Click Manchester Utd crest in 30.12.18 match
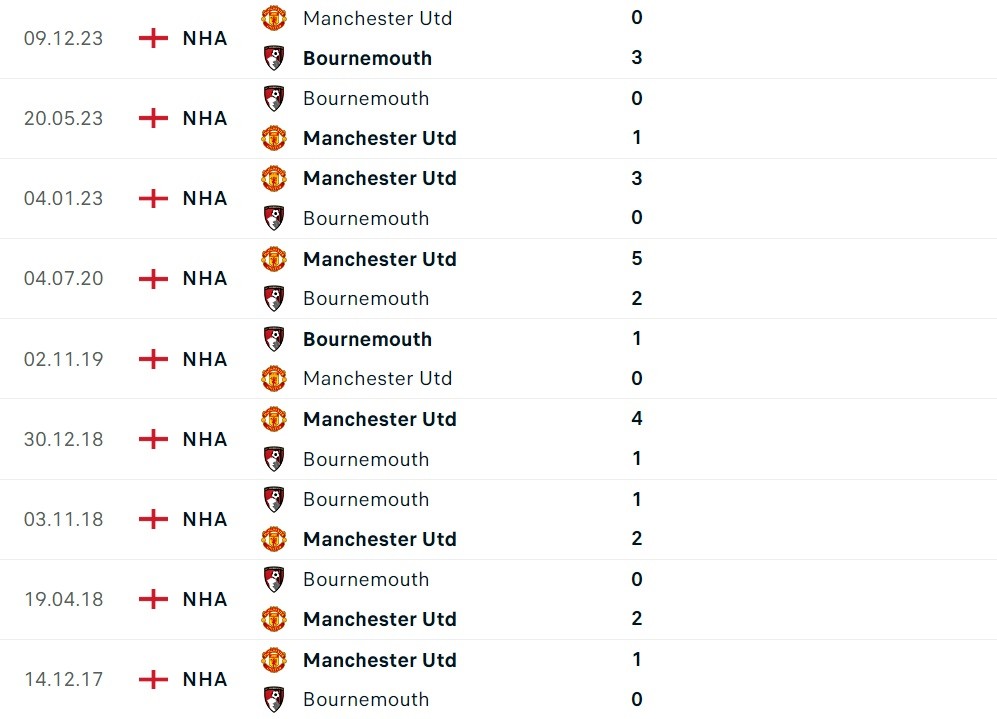Screen dimensions: 997x719 (273, 419)
